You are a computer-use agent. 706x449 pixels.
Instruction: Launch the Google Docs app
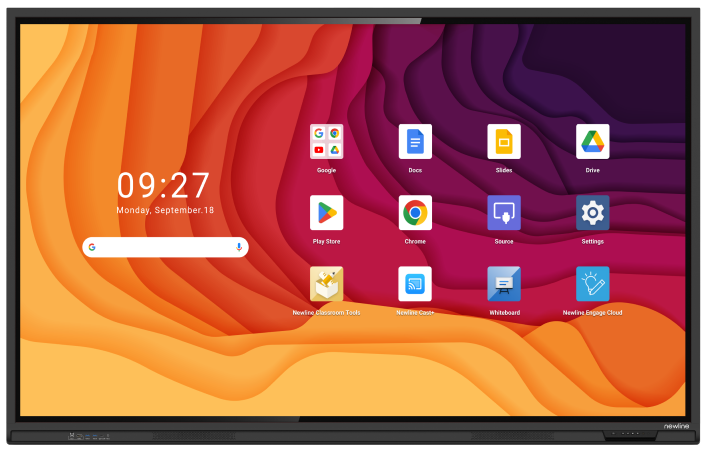pos(415,142)
